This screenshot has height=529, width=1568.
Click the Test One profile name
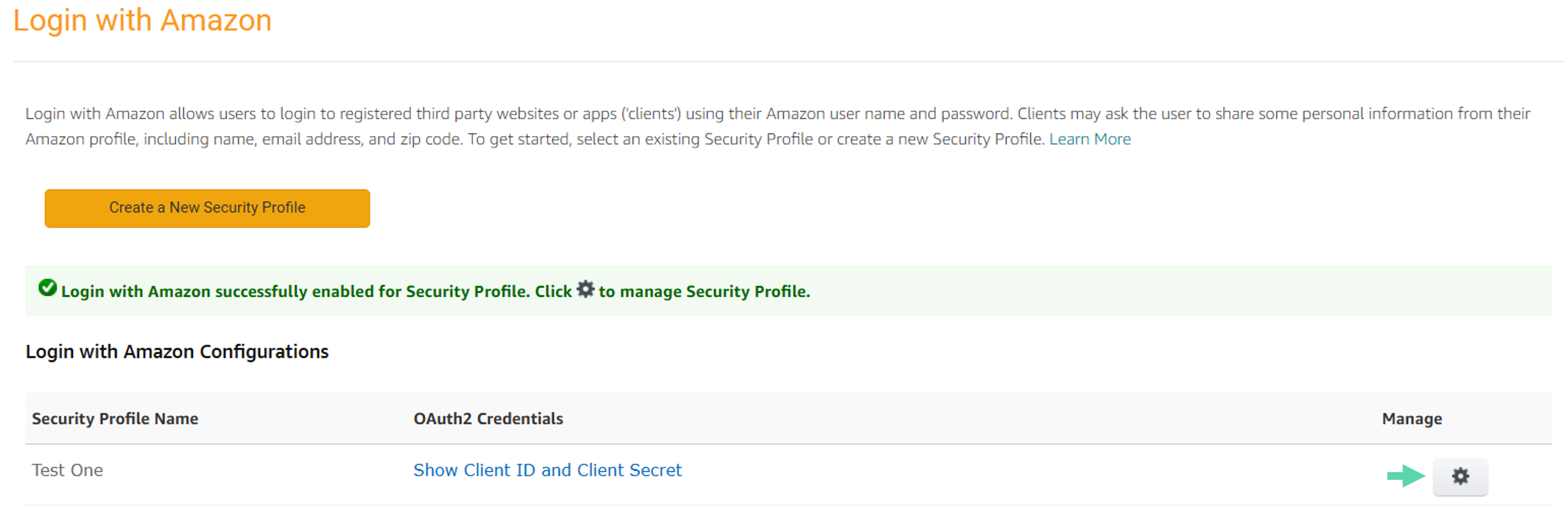68,470
